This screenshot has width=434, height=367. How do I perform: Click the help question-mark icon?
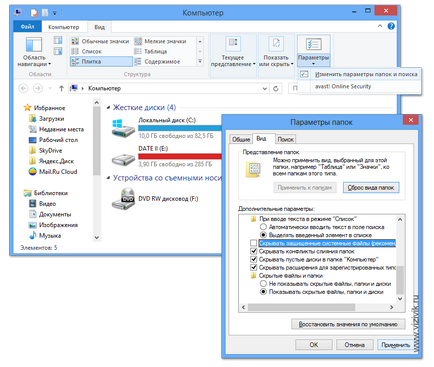[391, 26]
